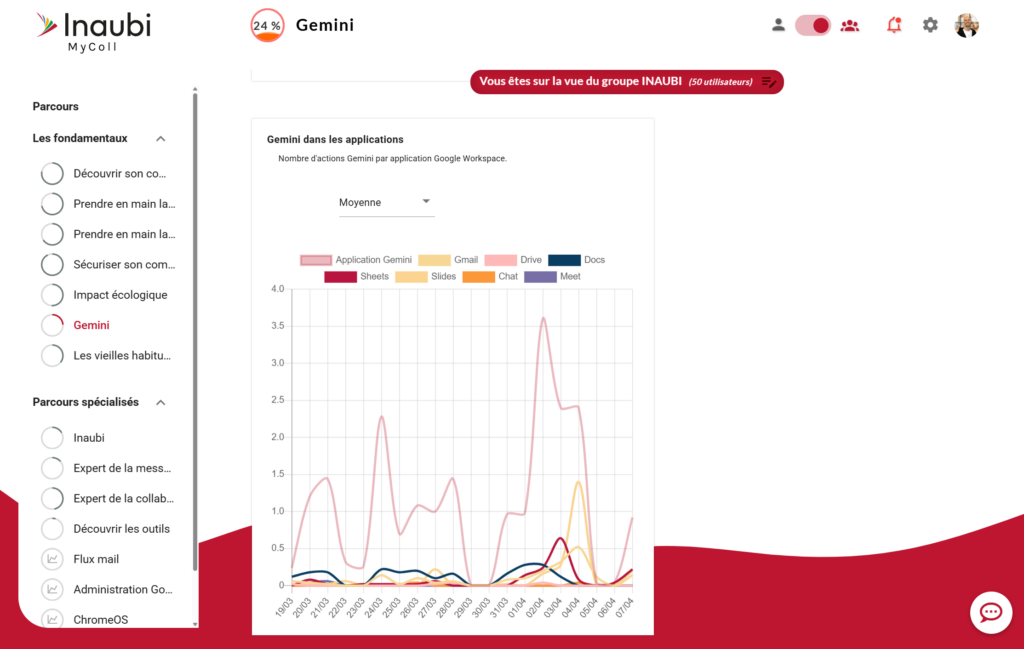
Task: Click the edit group list icon in banner
Action: pos(769,82)
